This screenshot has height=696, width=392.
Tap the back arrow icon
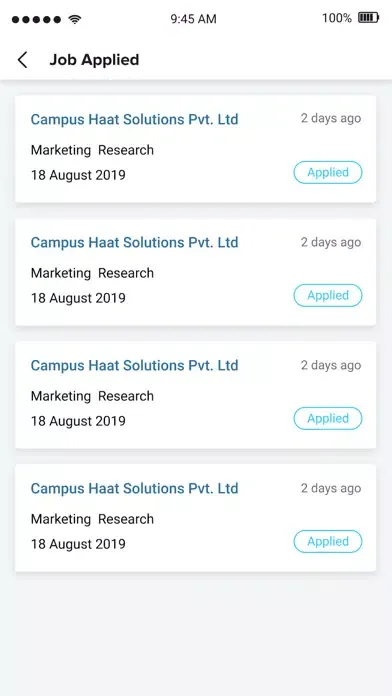click(23, 59)
